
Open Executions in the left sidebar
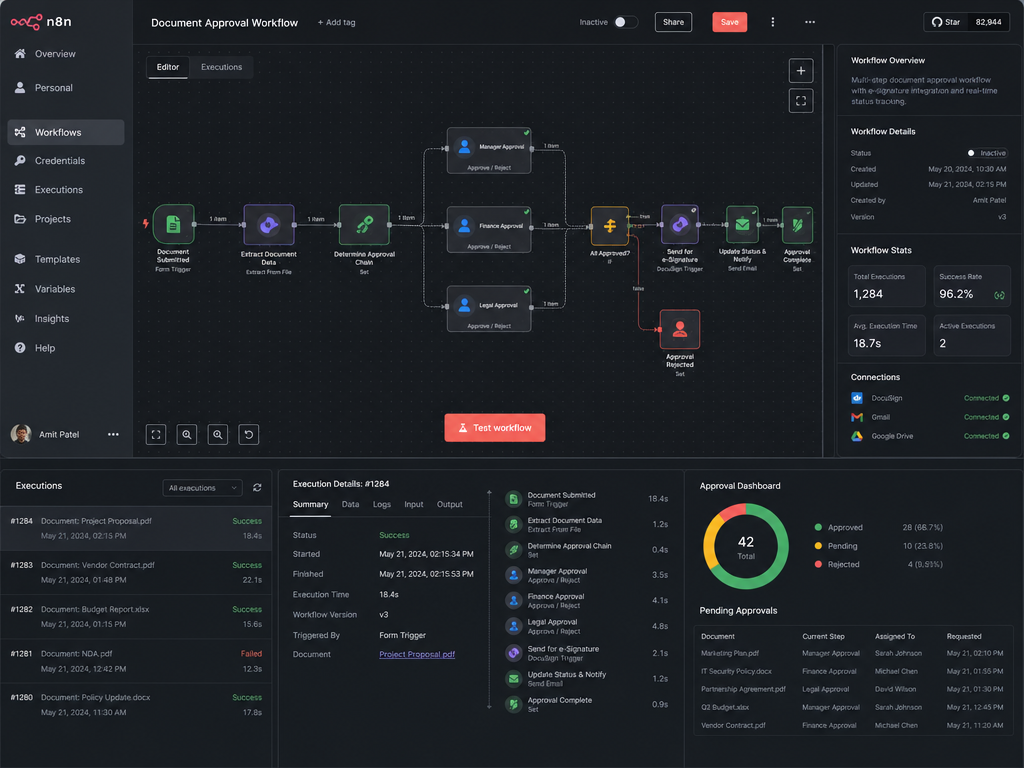(x=59, y=189)
